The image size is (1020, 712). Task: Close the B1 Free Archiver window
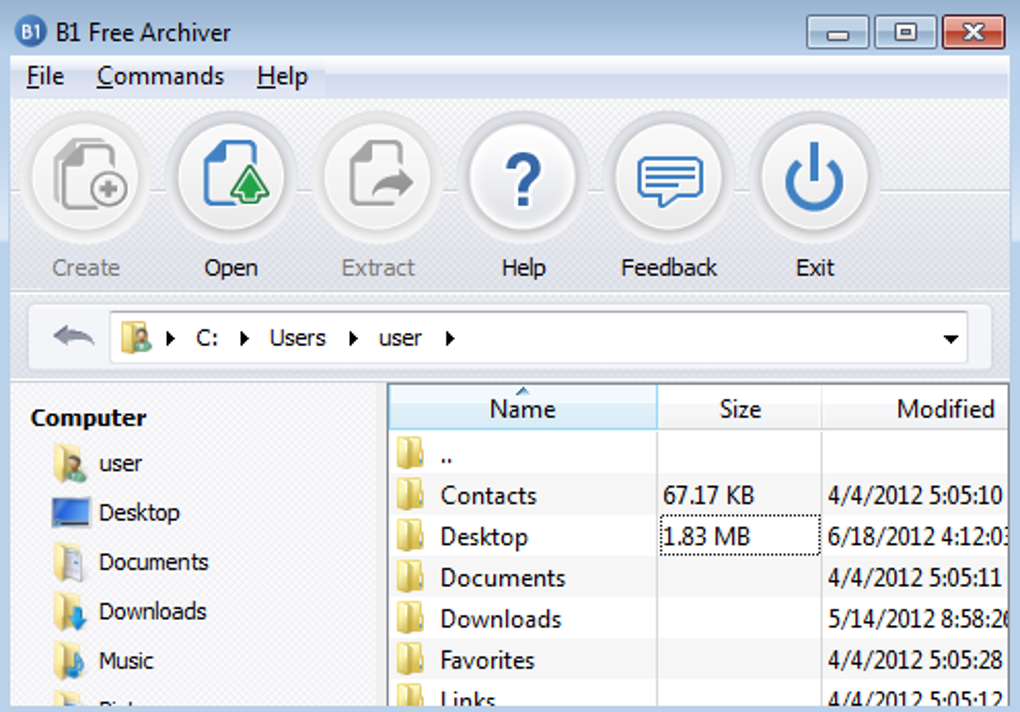click(973, 32)
